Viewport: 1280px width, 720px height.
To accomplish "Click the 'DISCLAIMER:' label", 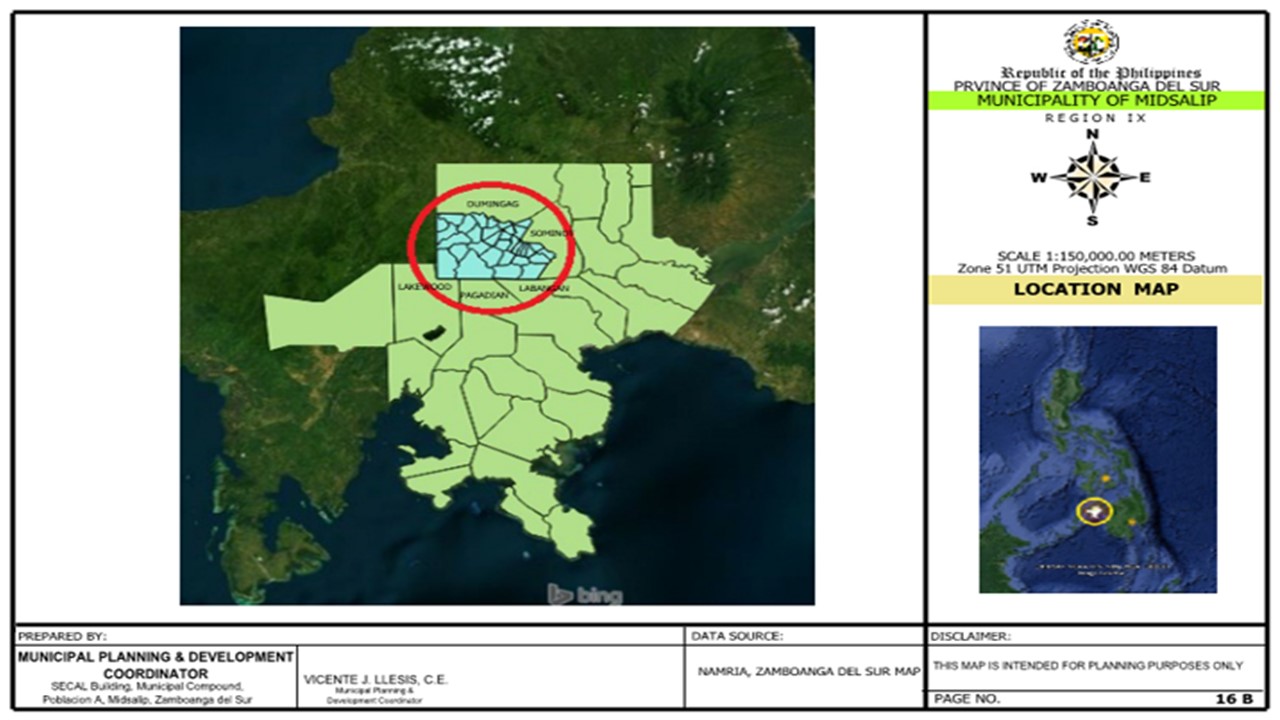I will 970,636.
